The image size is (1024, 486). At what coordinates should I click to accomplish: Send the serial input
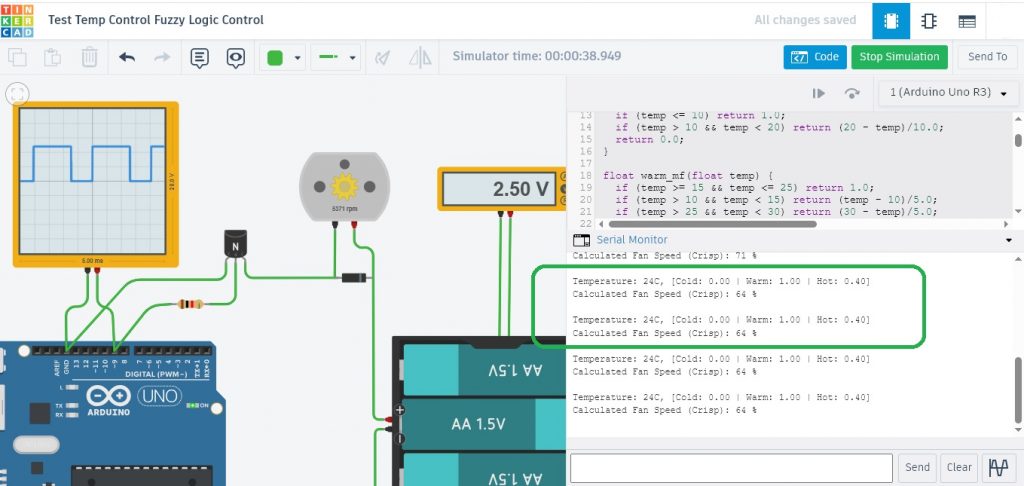point(917,468)
